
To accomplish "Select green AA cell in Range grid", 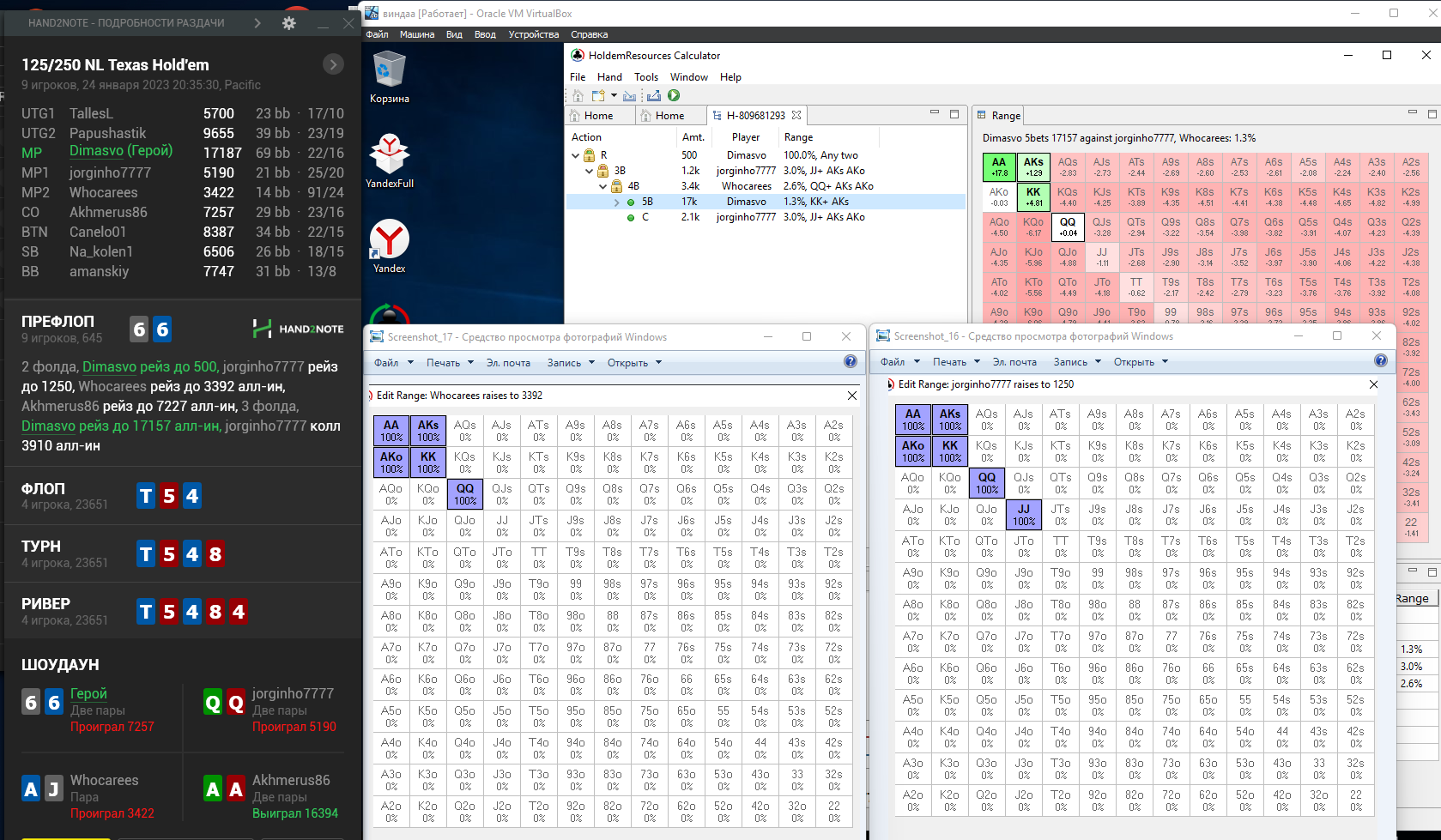I will coord(999,167).
